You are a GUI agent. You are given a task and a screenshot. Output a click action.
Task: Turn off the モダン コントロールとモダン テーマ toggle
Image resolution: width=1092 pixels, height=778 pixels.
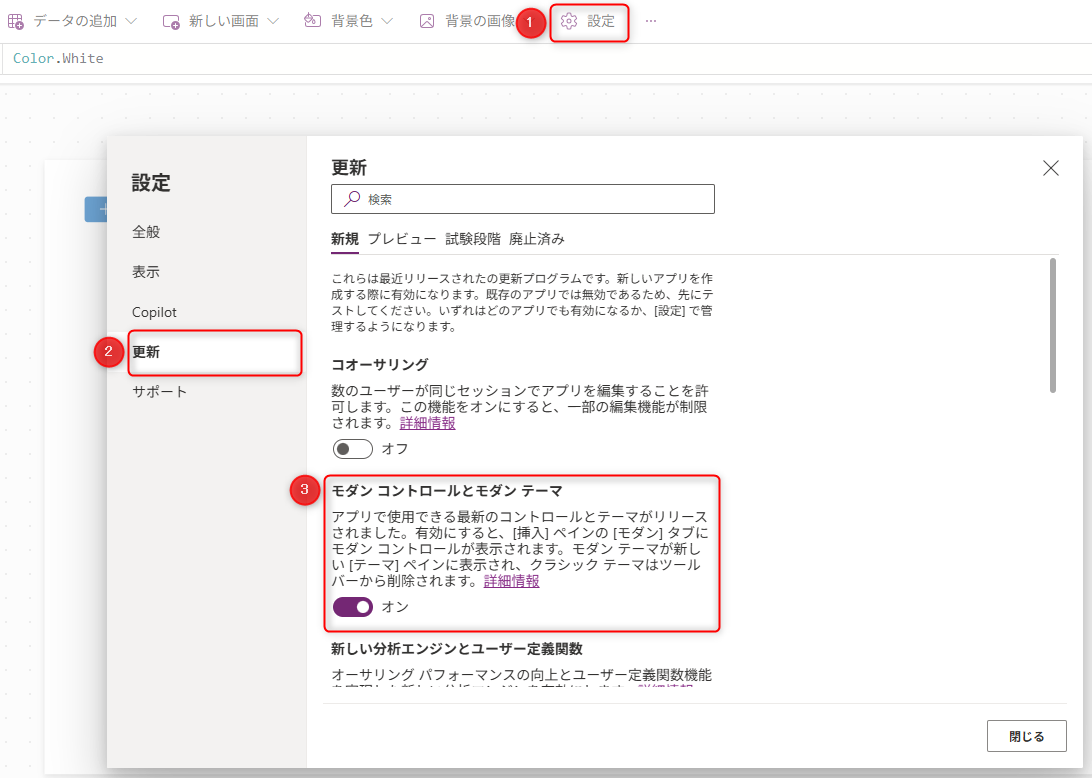[352, 607]
